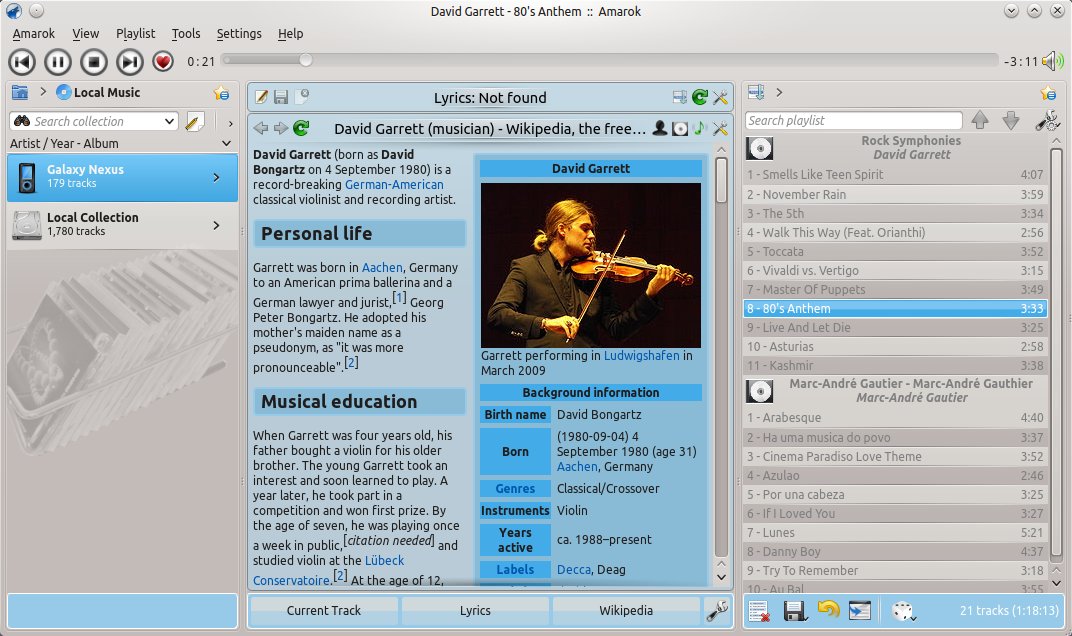Image resolution: width=1072 pixels, height=636 pixels.
Task: Open the Playlist menu
Action: click(x=135, y=34)
